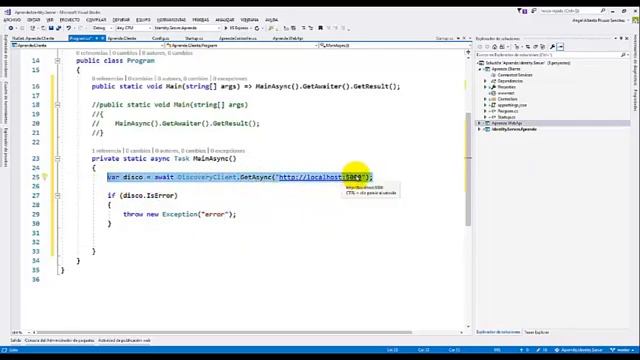Open the Any CPU platform dropdown

[x=133, y=28]
